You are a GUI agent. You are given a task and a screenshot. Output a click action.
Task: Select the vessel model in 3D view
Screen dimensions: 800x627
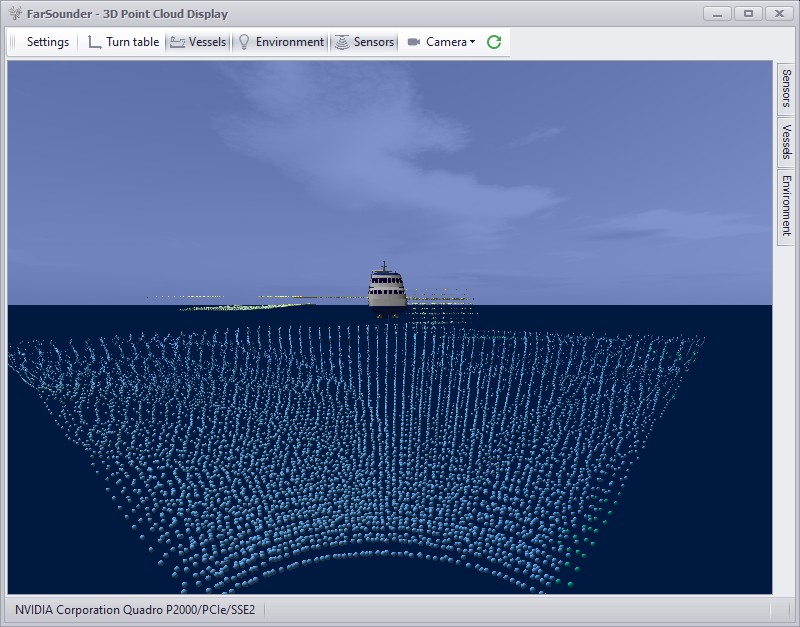[385, 288]
